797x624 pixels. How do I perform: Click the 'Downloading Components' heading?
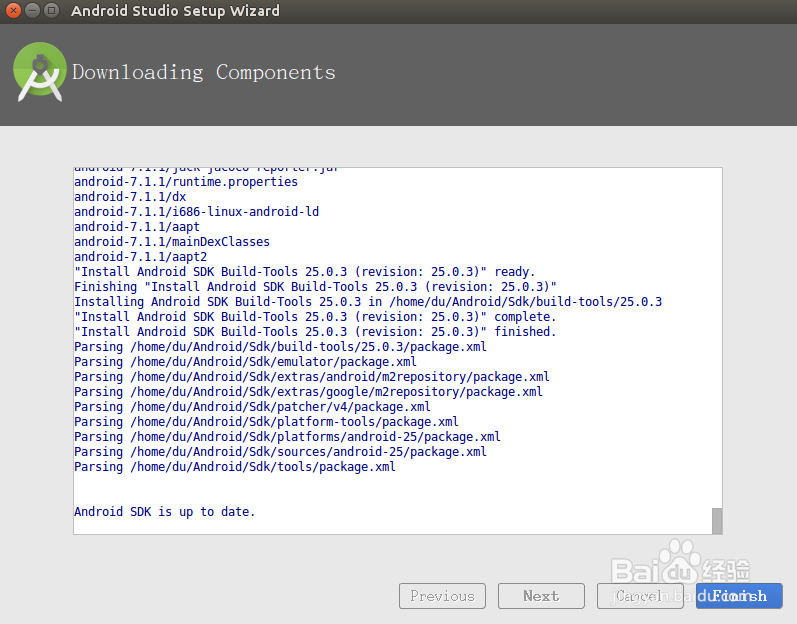pyautogui.click(x=204, y=72)
